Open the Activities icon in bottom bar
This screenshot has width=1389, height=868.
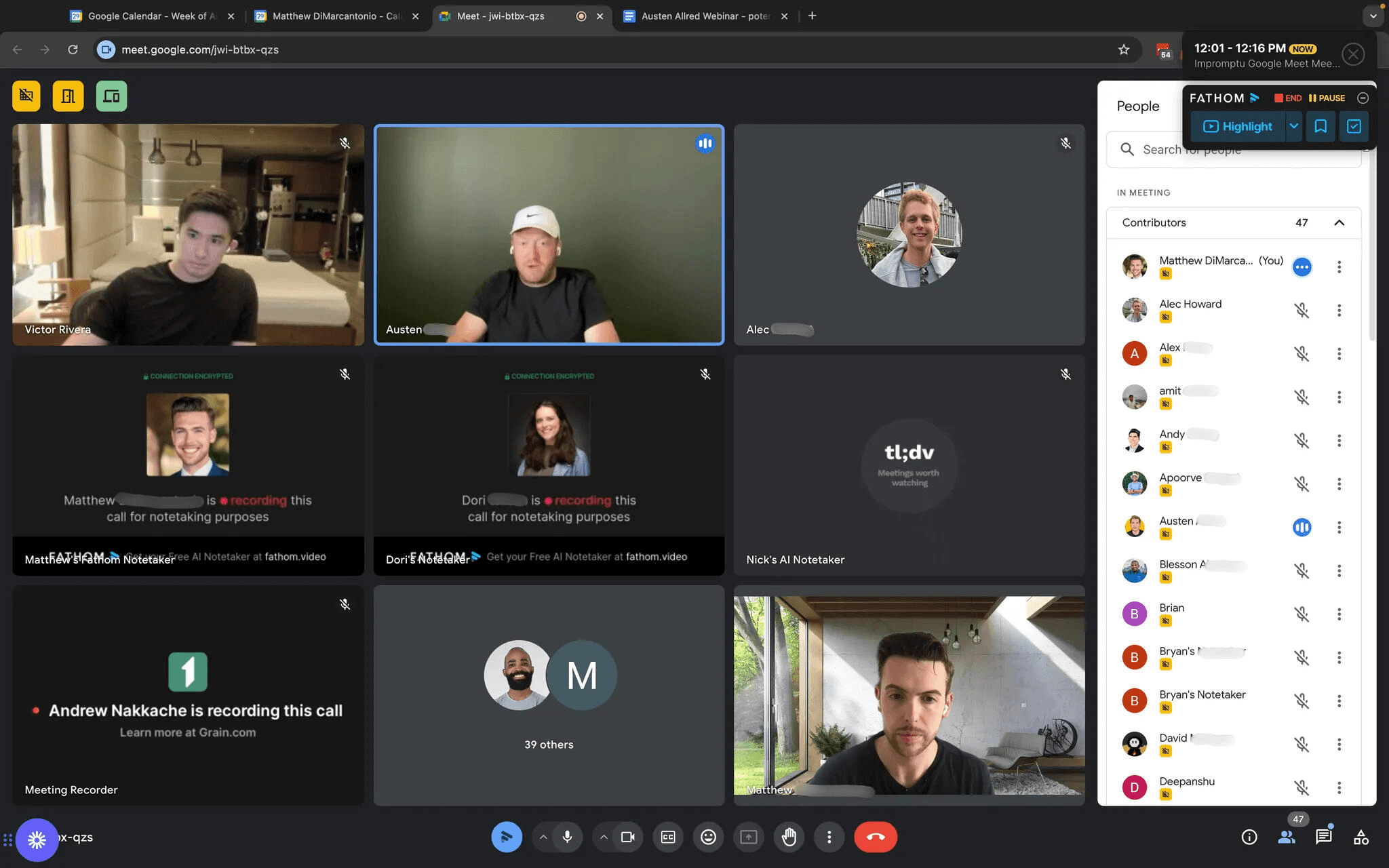coord(1361,837)
